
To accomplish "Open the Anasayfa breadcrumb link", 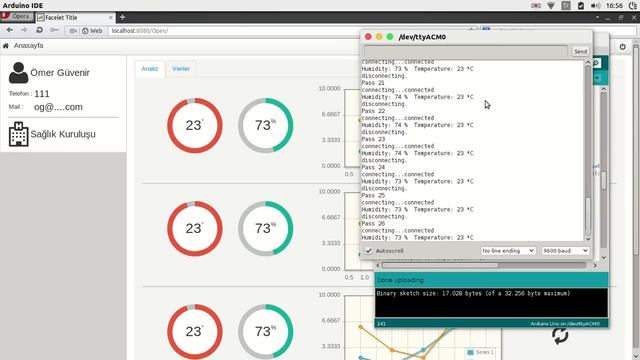I will (x=29, y=46).
